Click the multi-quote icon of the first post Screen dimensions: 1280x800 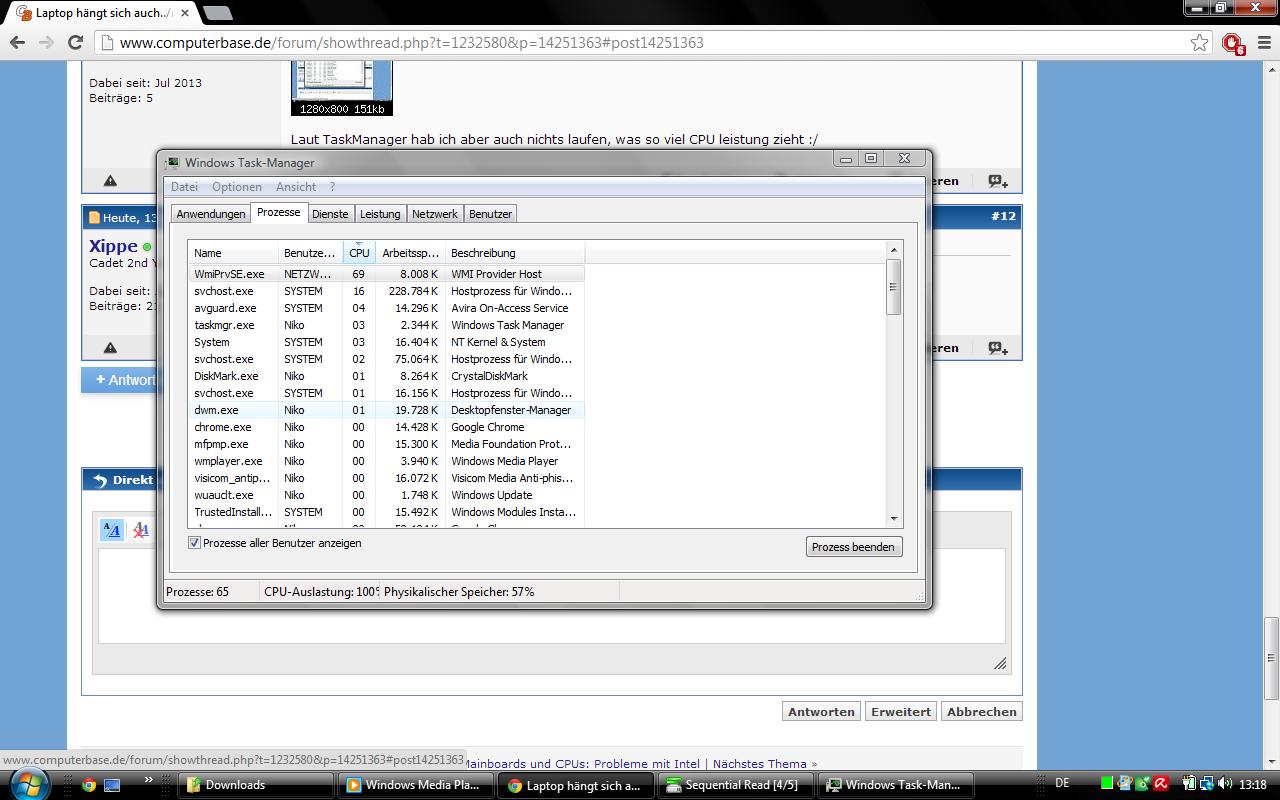tap(998, 181)
